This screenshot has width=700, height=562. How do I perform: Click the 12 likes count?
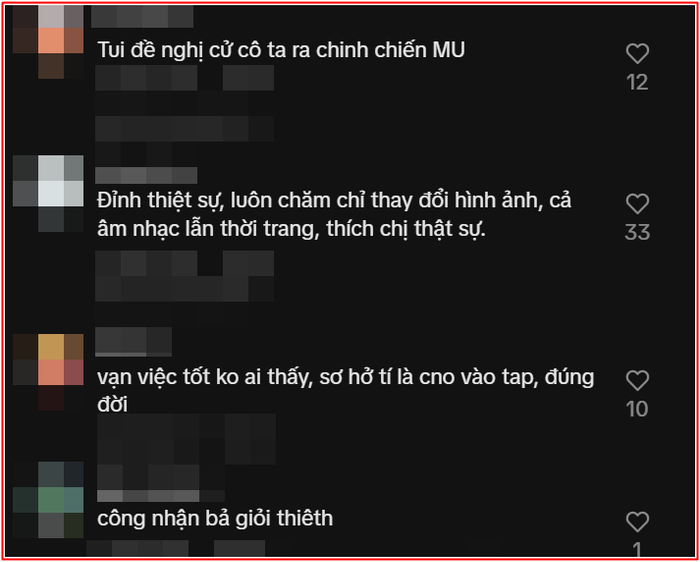[637, 83]
